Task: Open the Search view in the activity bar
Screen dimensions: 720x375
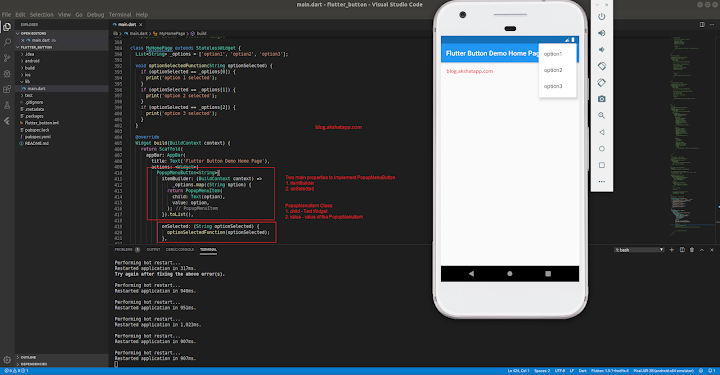Action: tap(7, 42)
